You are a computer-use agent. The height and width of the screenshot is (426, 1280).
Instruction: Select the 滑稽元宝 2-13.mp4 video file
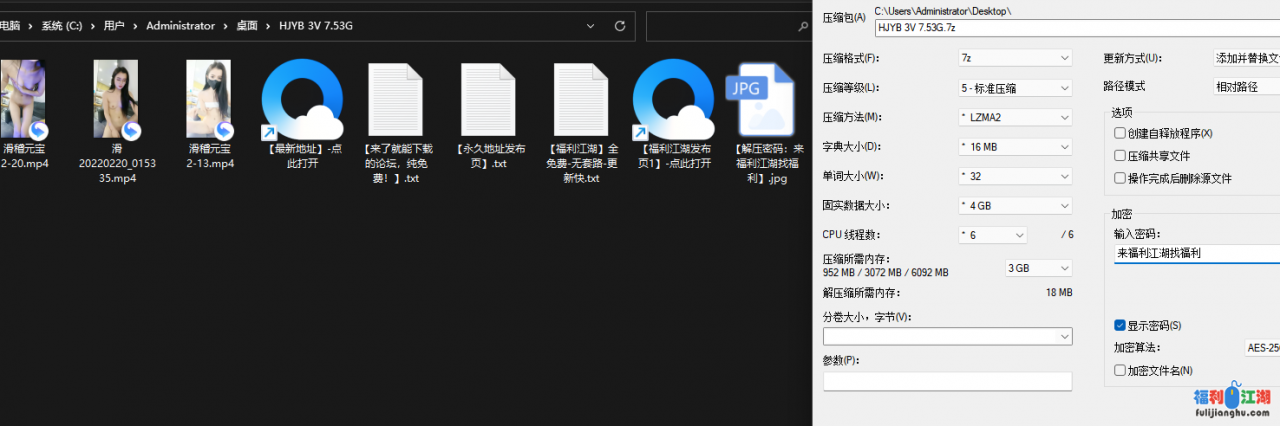pos(210,100)
